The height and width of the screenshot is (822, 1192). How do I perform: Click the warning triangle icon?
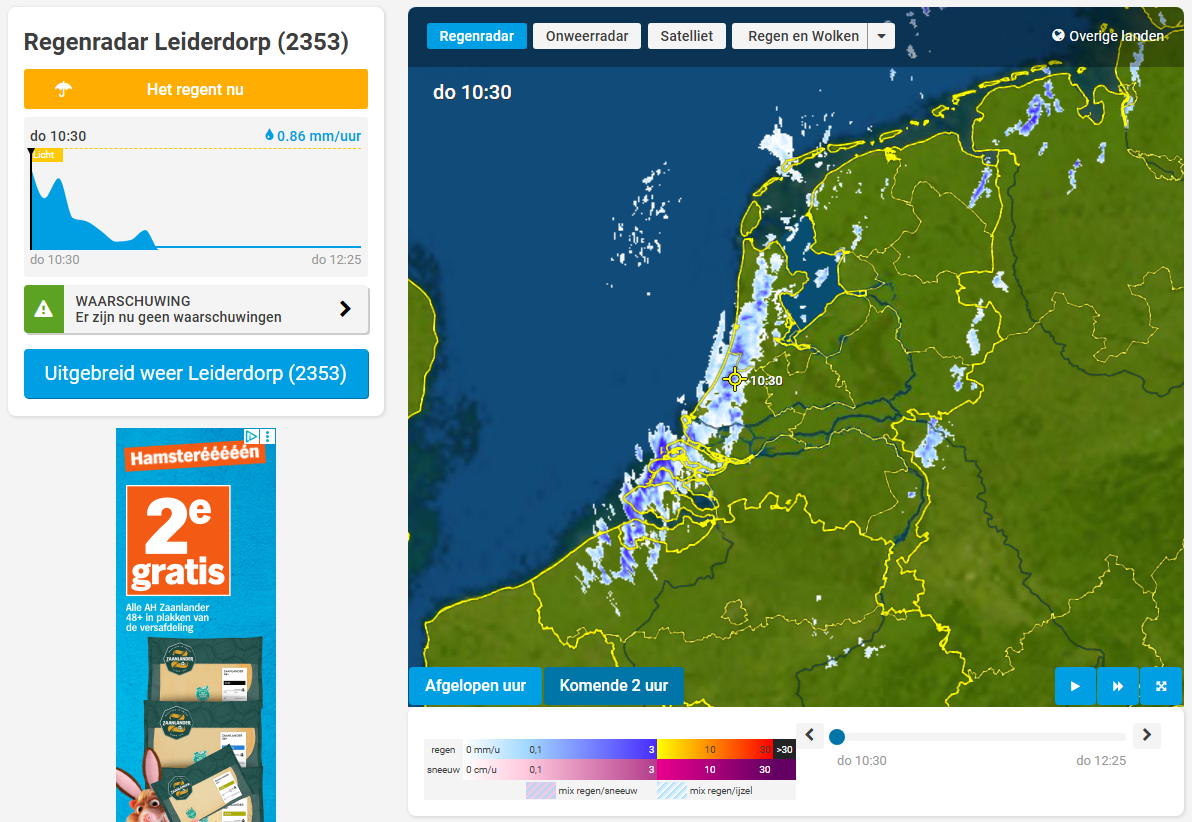click(x=44, y=309)
